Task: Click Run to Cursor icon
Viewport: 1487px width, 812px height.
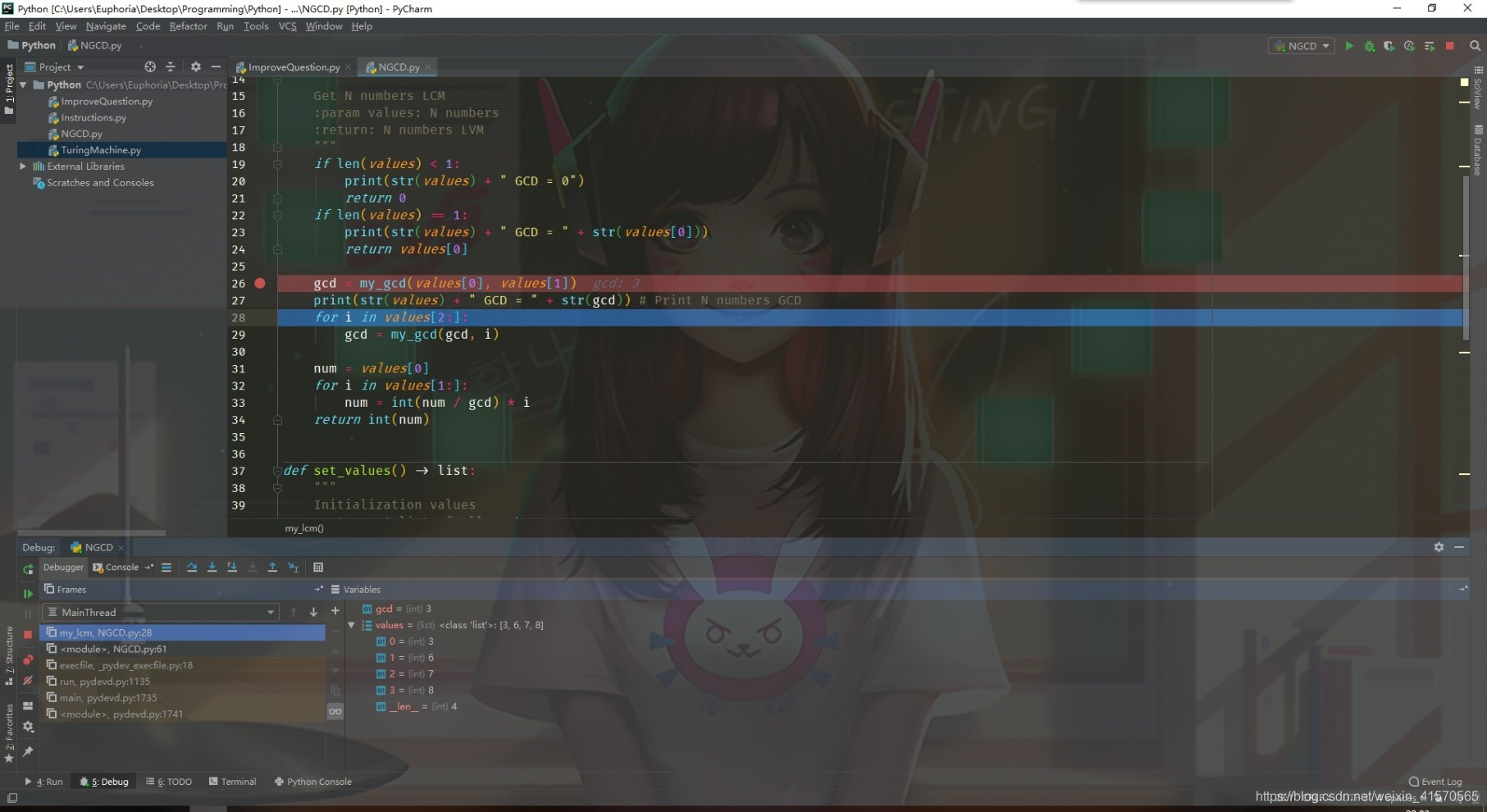Action: (x=293, y=568)
